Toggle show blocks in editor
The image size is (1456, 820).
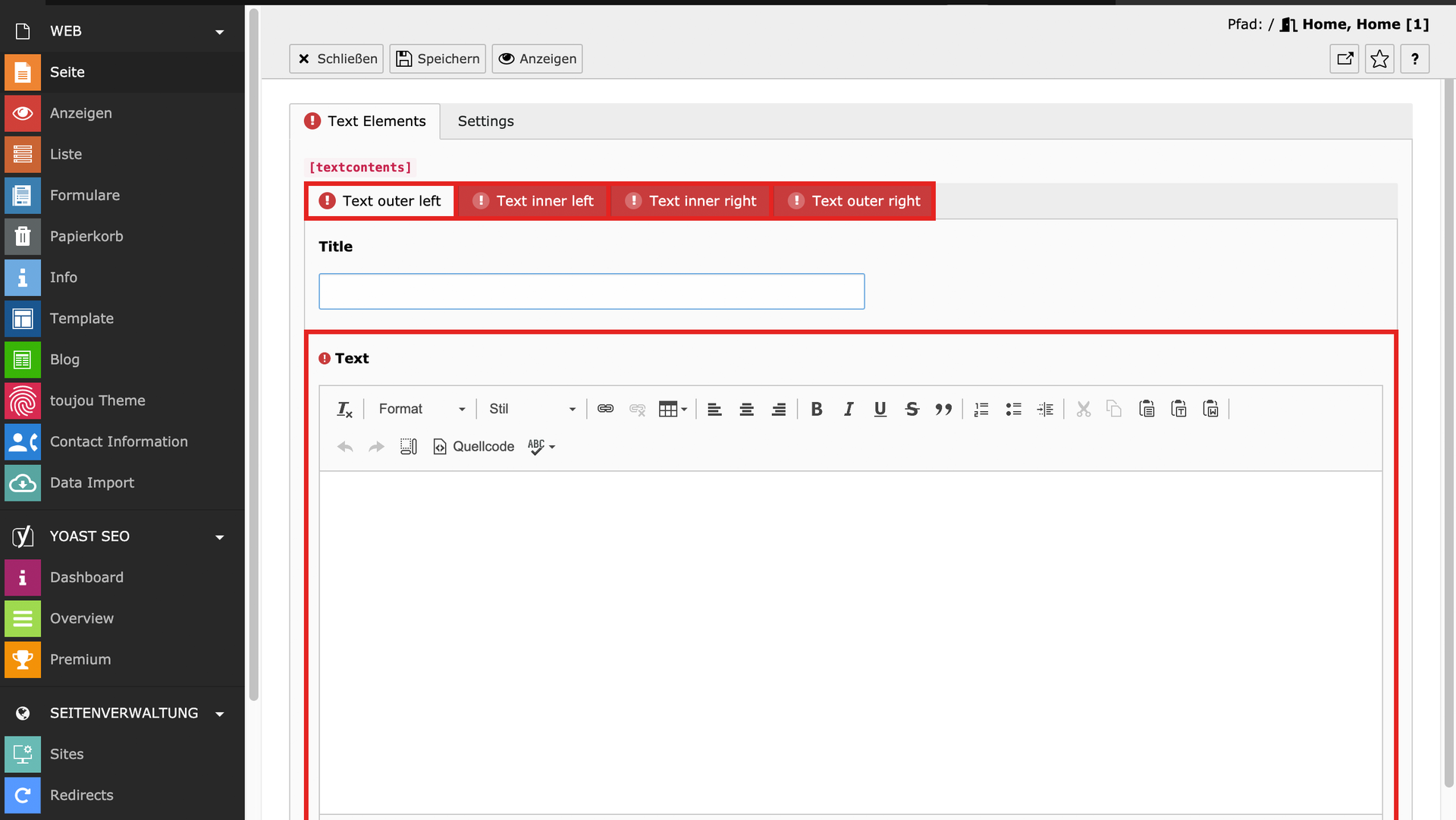coord(408,447)
